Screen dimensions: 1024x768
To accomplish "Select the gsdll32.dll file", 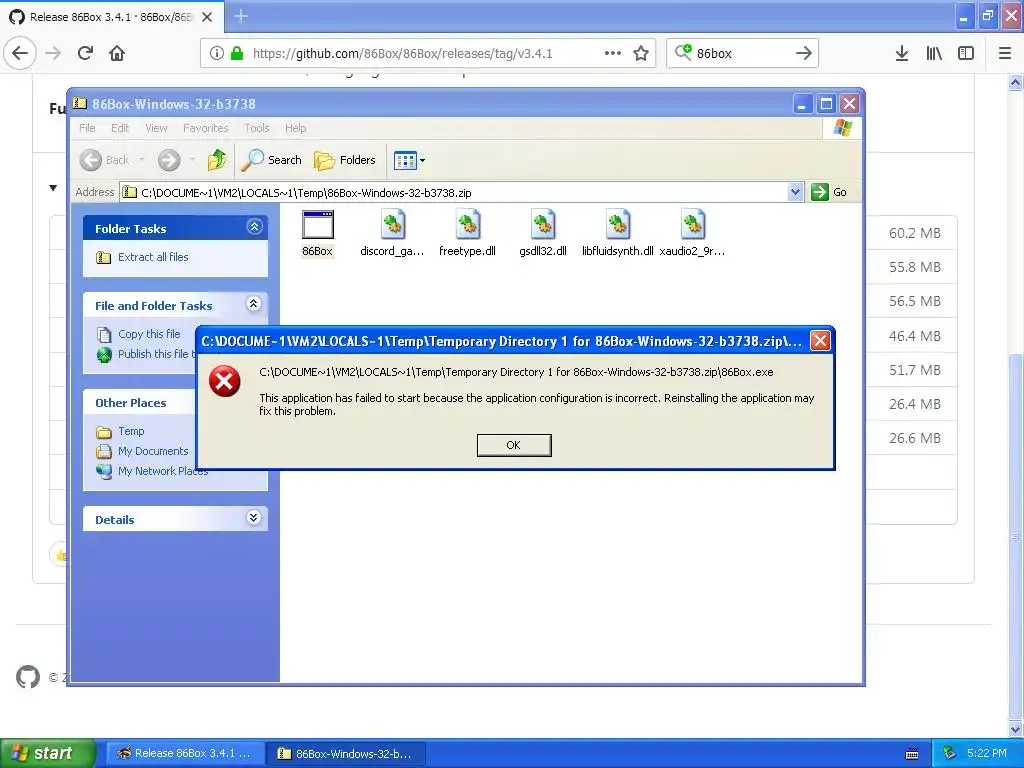I will (543, 234).
